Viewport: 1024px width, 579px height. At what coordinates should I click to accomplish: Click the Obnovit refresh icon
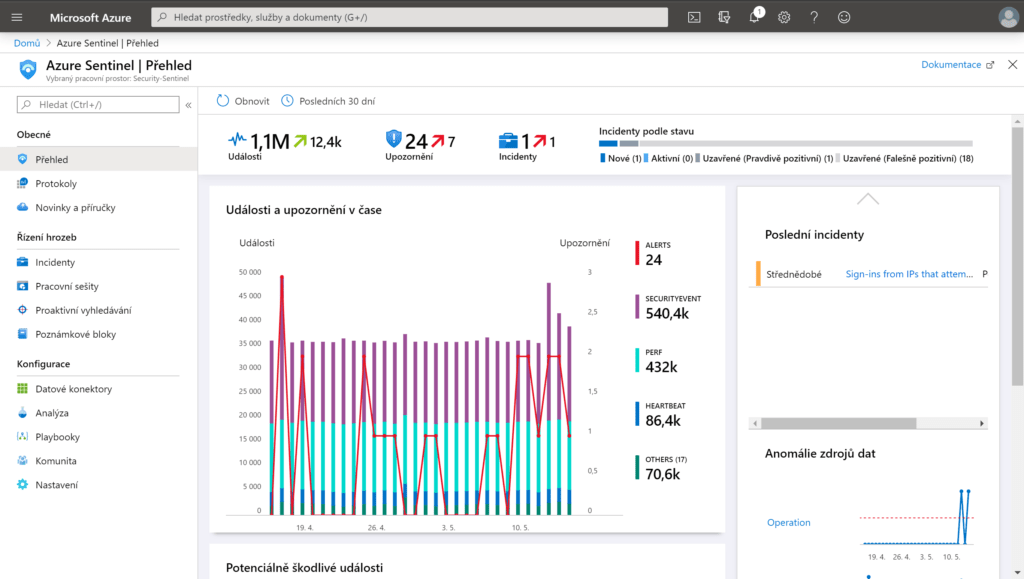point(223,101)
